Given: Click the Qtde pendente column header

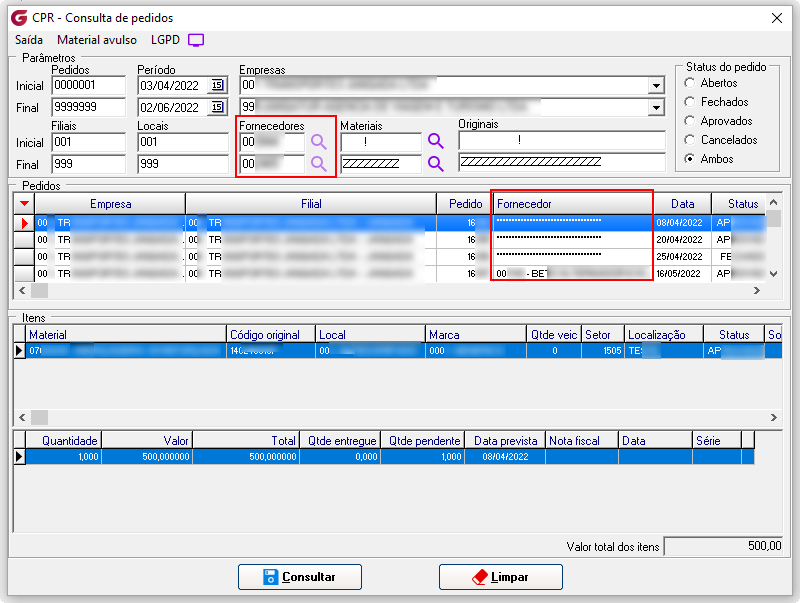Looking at the screenshot, I should point(422,440).
